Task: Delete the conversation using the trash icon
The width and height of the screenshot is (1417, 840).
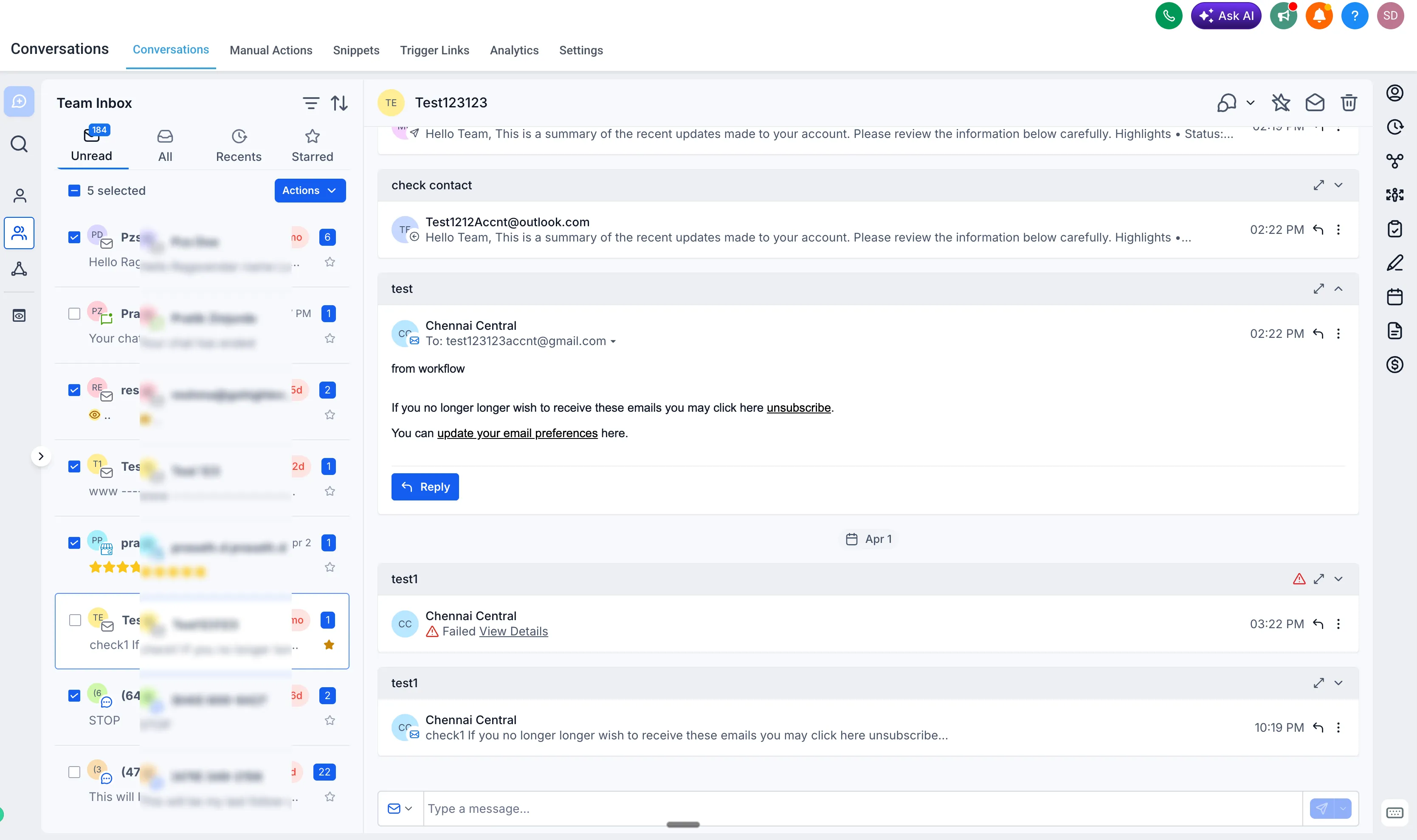Action: click(x=1348, y=102)
